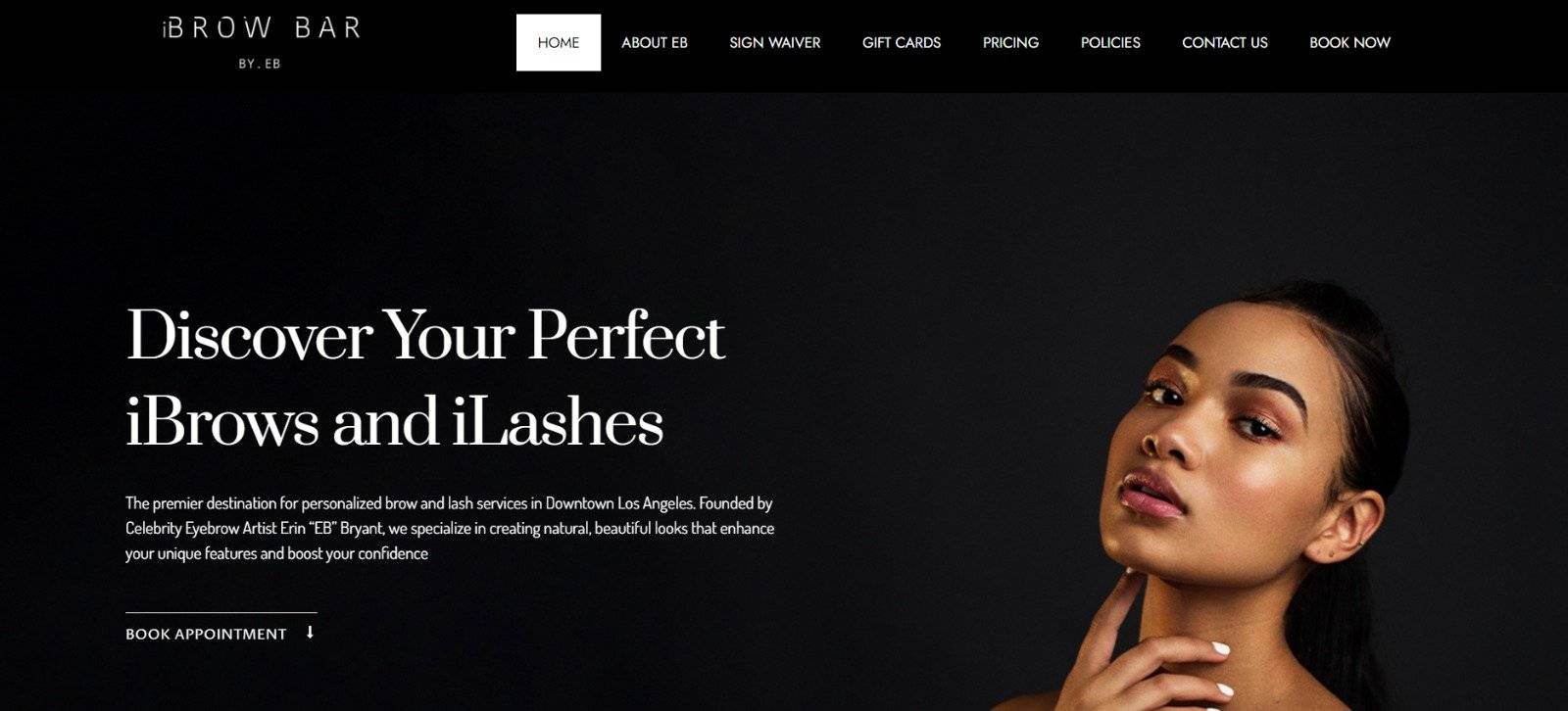Go to the ABOUT EB page
Image resolution: width=1568 pixels, height=711 pixels.
(655, 42)
